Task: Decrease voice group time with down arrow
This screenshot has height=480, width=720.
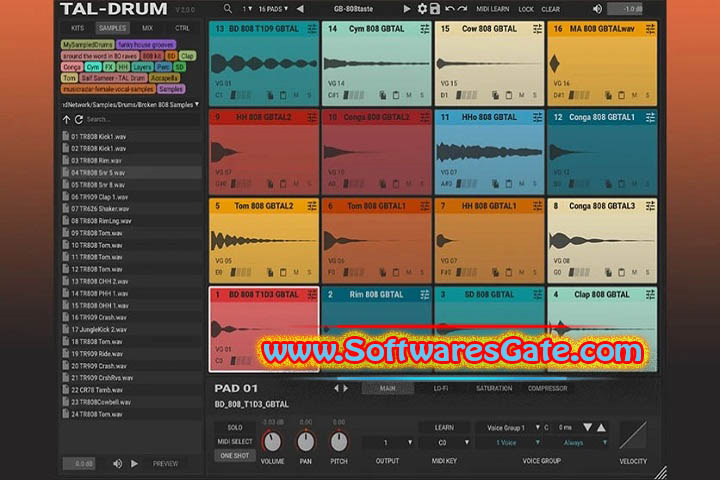Action: point(587,428)
